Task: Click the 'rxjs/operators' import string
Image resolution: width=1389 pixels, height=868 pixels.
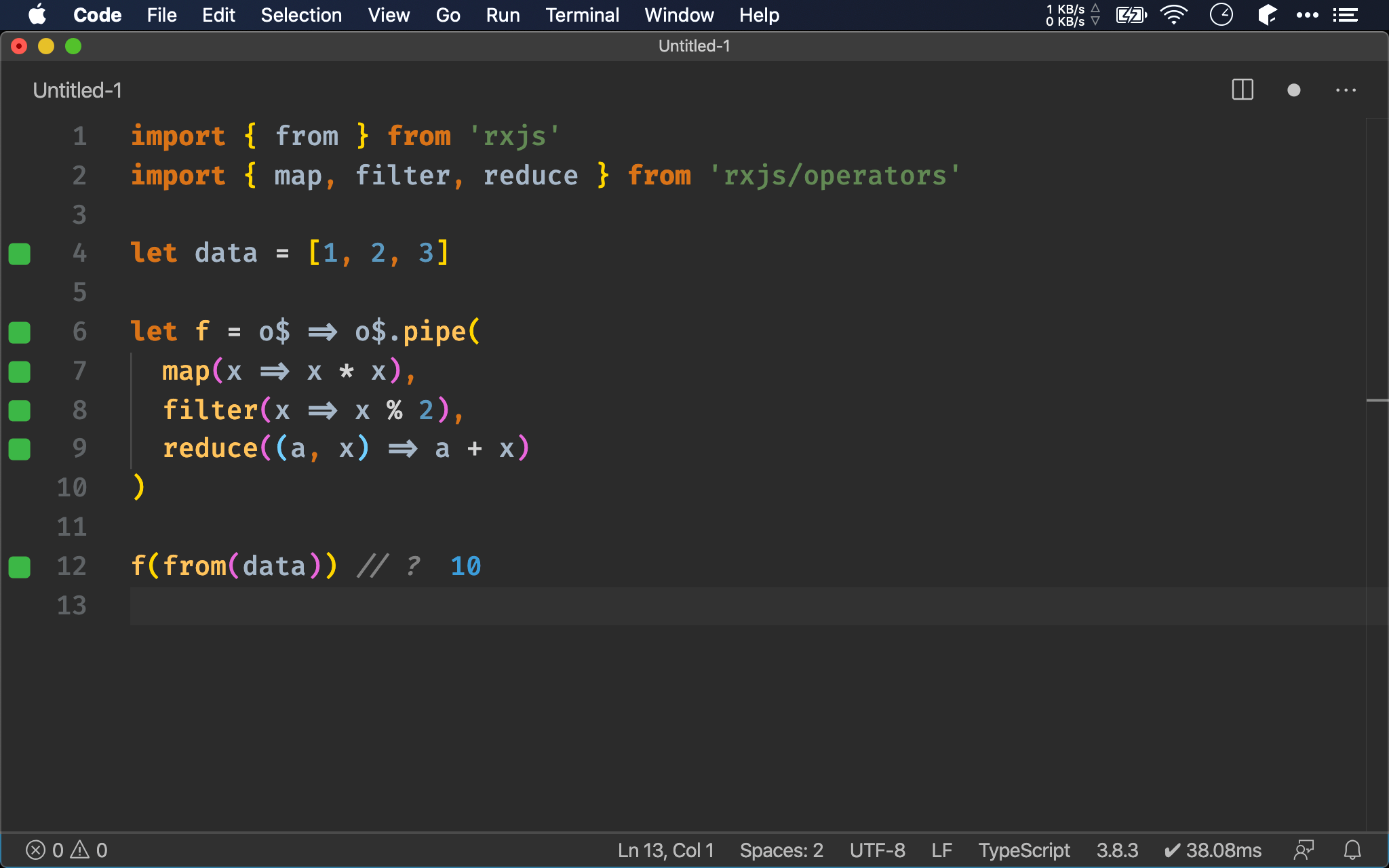Action: pos(834,176)
